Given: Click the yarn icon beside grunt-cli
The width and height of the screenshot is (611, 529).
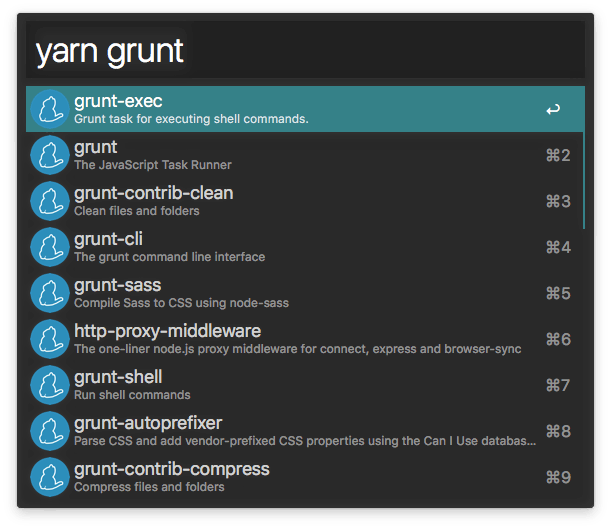Looking at the screenshot, I should click(x=50, y=247).
